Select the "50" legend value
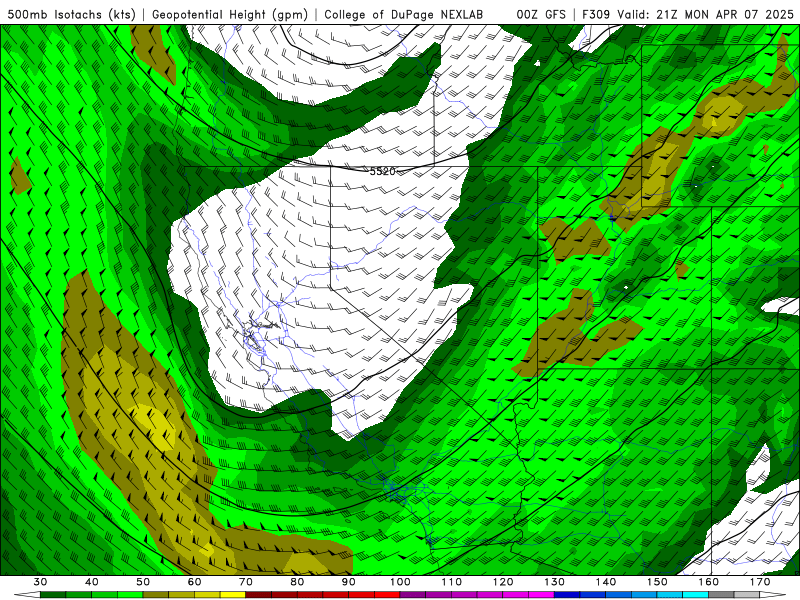 tap(143, 582)
